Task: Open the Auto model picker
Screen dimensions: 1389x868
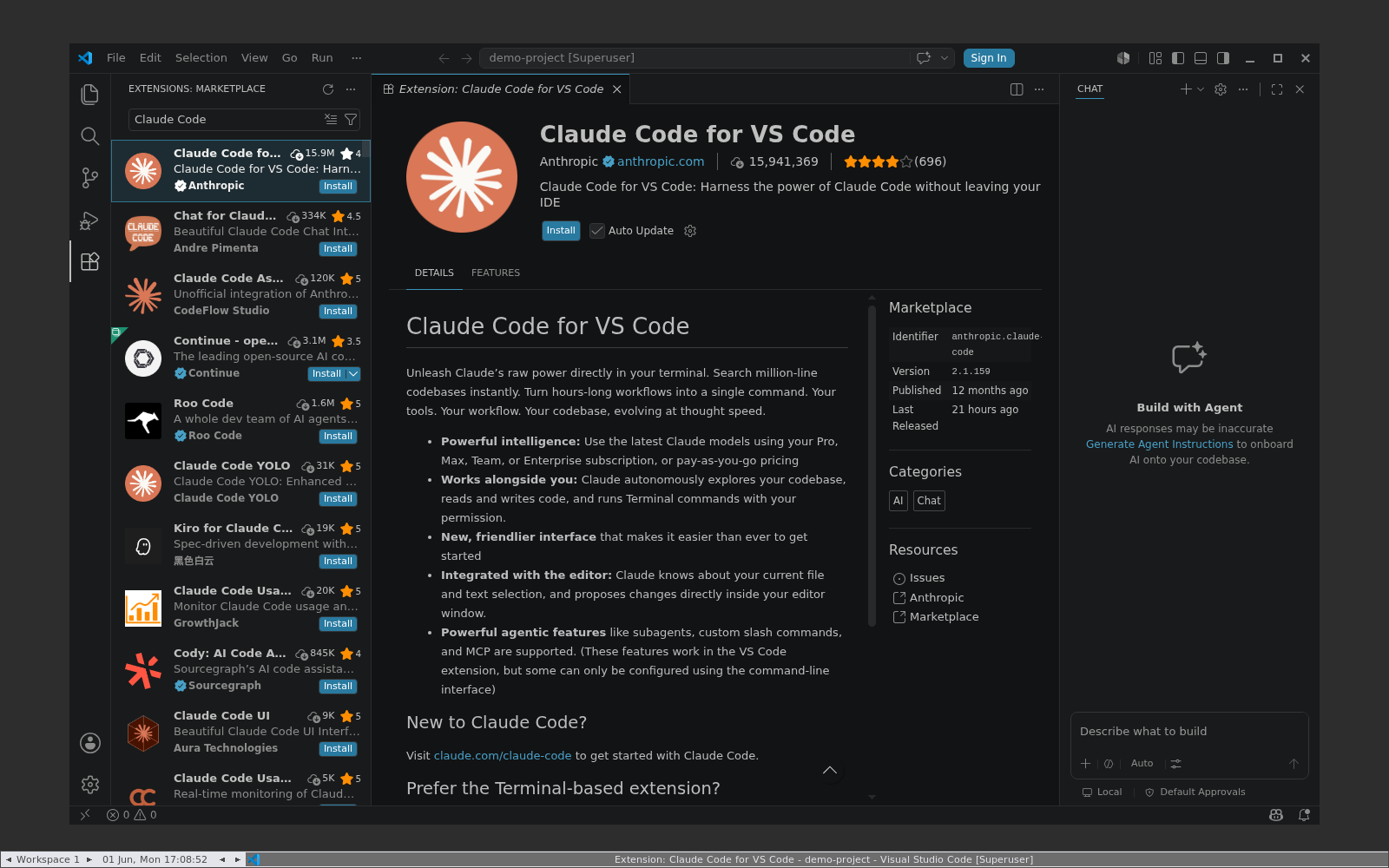Action: 1142,764
